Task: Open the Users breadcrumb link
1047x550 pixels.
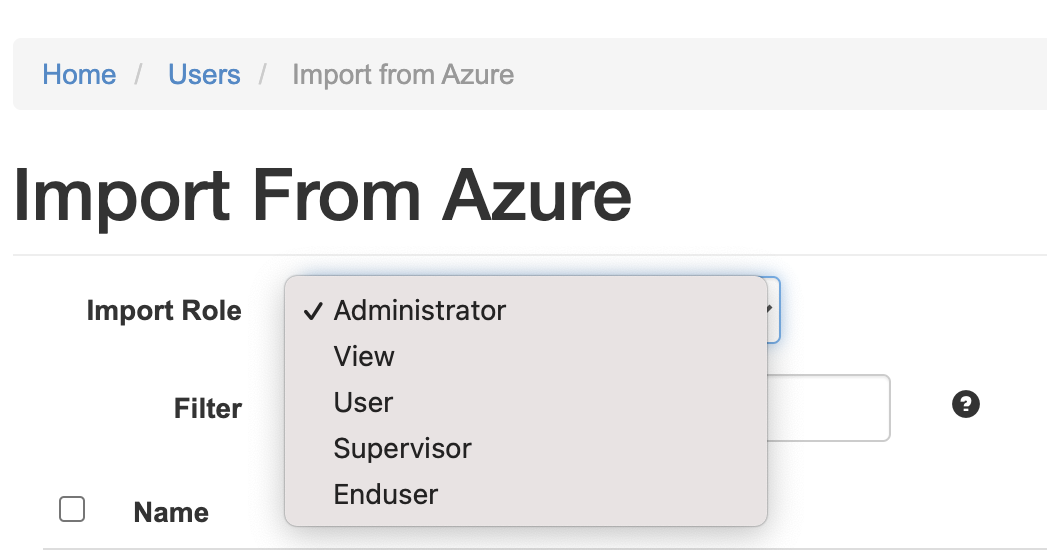Action: 204,75
